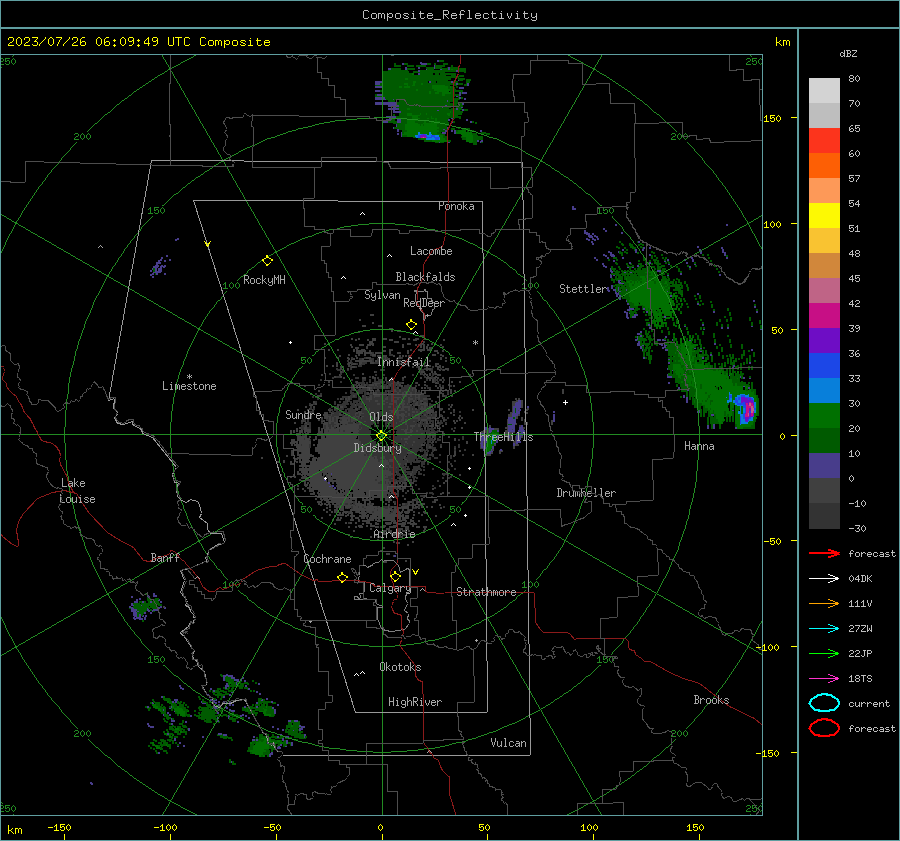Screen dimensions: 900x841
Task: Select the Hanna town label
Action: pos(699,447)
